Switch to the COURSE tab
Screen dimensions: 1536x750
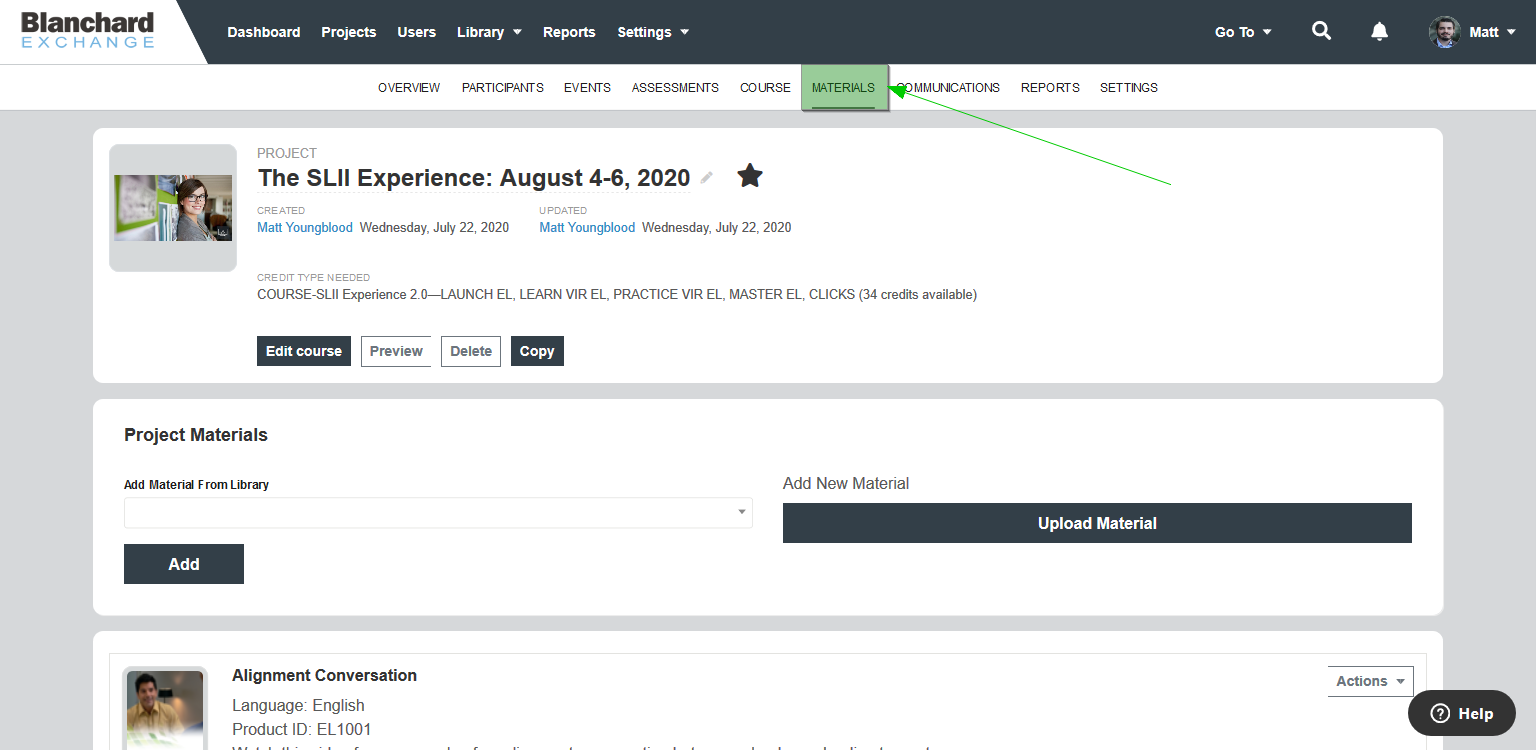(765, 88)
